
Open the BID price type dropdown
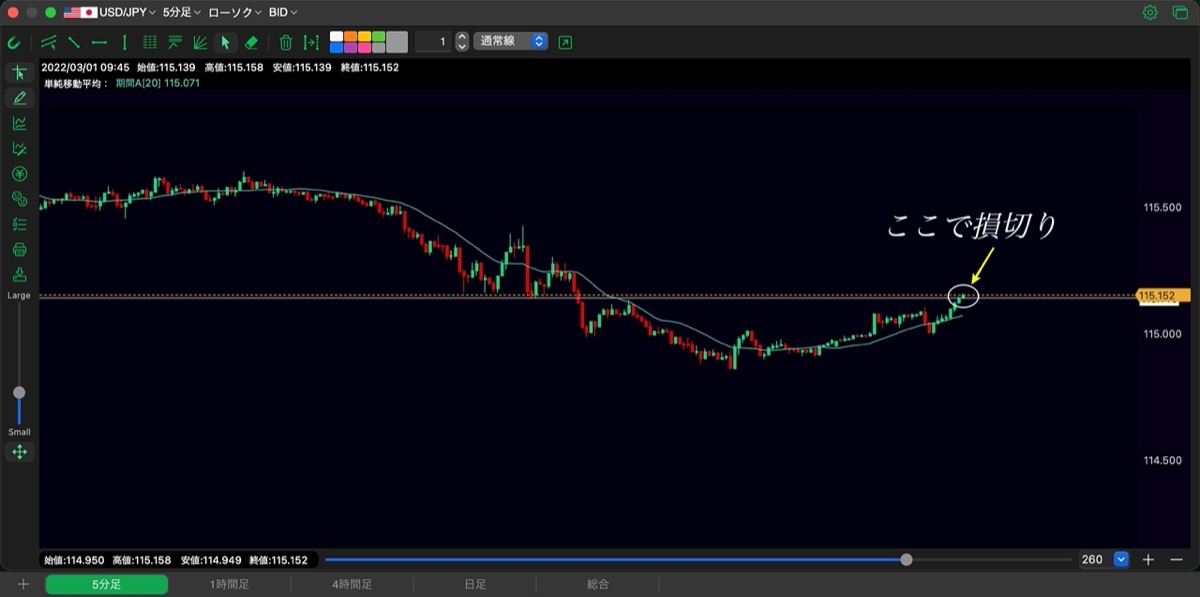point(283,13)
